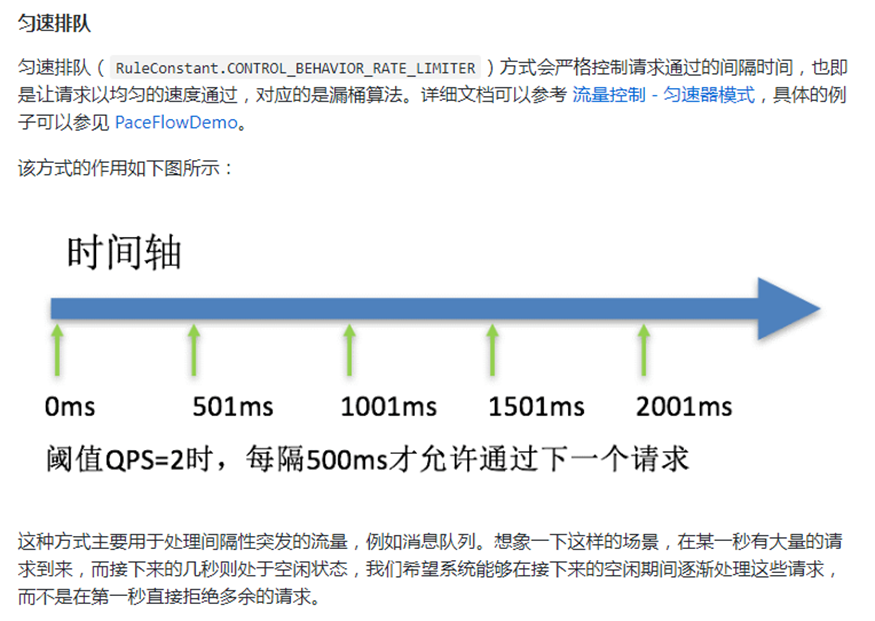The image size is (875, 621).
Task: Click the 0ms time label
Action: coord(70,407)
